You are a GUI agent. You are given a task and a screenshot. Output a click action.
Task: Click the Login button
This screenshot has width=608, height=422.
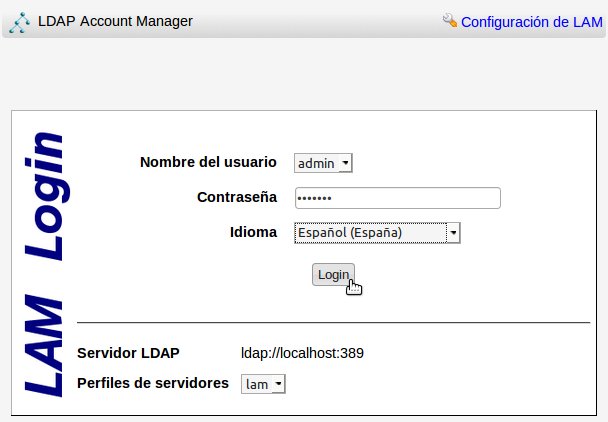point(333,275)
